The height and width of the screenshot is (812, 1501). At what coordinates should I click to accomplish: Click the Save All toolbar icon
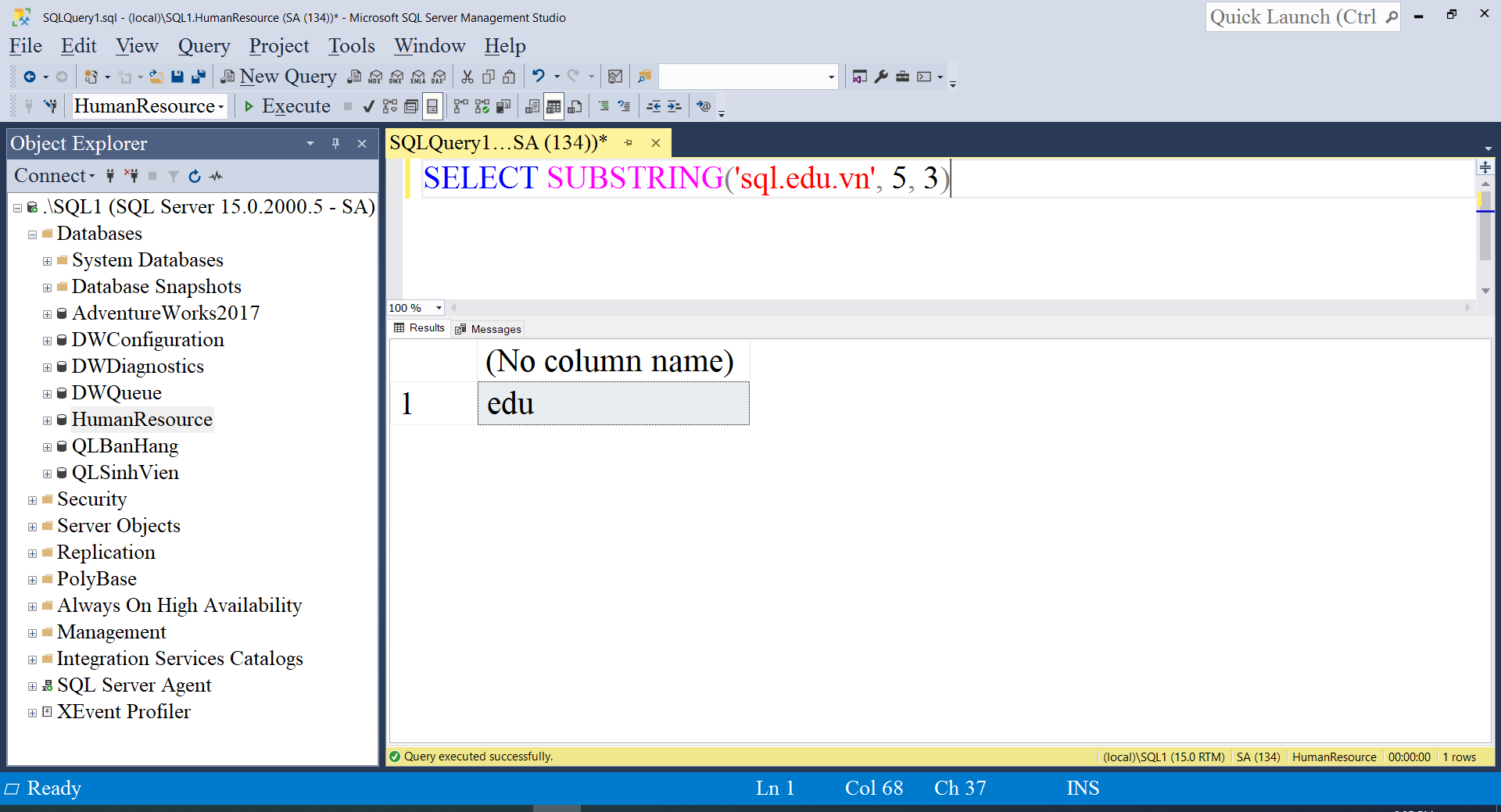[x=199, y=77]
